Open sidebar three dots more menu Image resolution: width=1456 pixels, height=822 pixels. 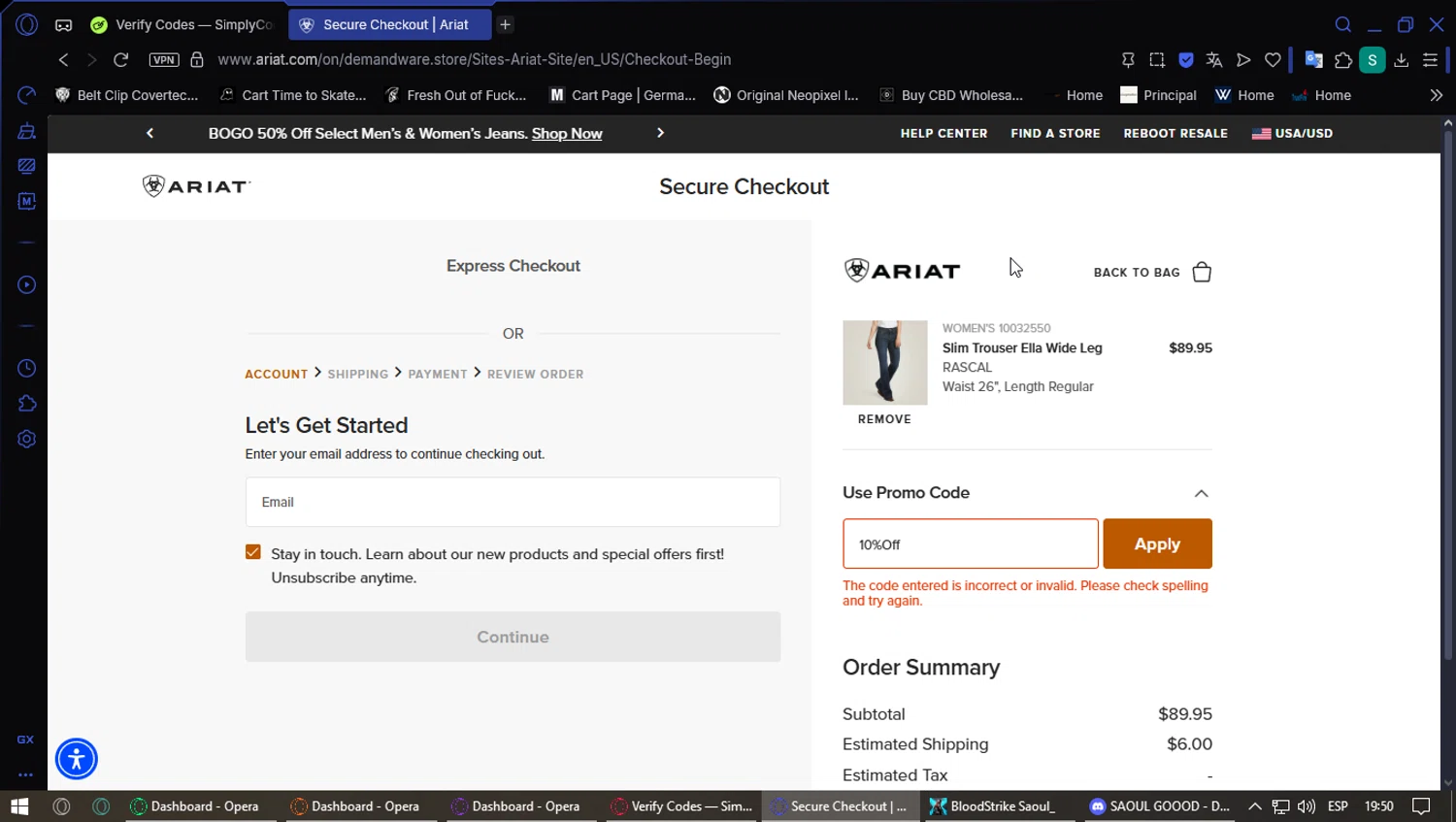(26, 774)
